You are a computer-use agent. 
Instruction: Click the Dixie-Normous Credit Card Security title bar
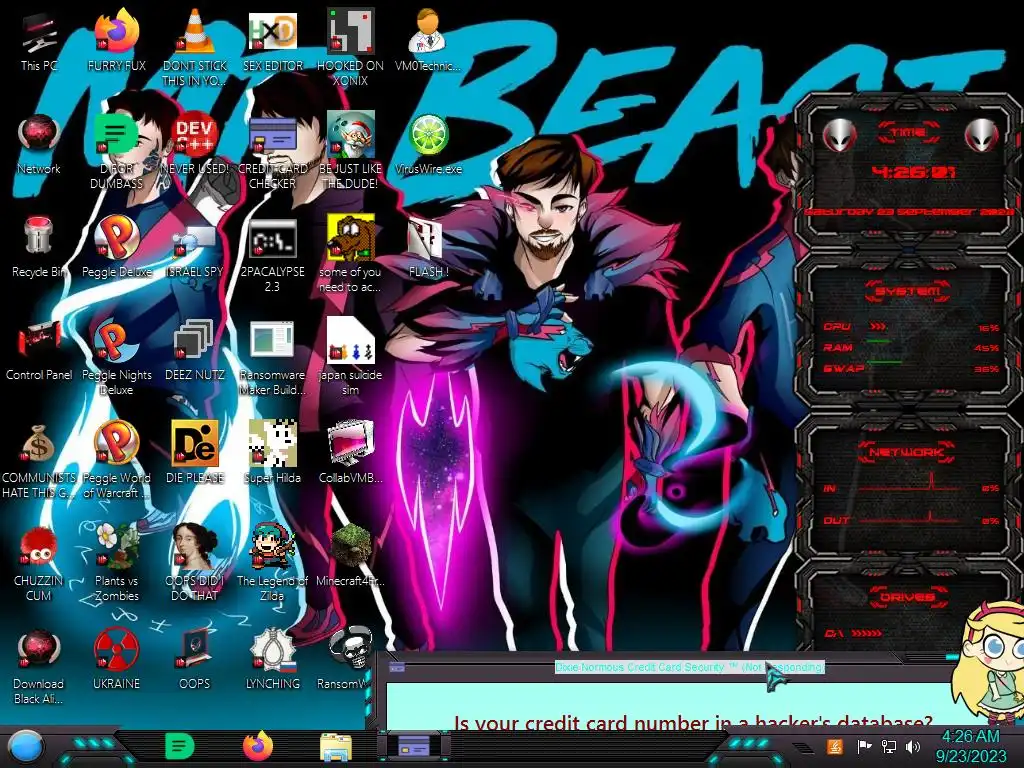pyautogui.click(x=690, y=667)
